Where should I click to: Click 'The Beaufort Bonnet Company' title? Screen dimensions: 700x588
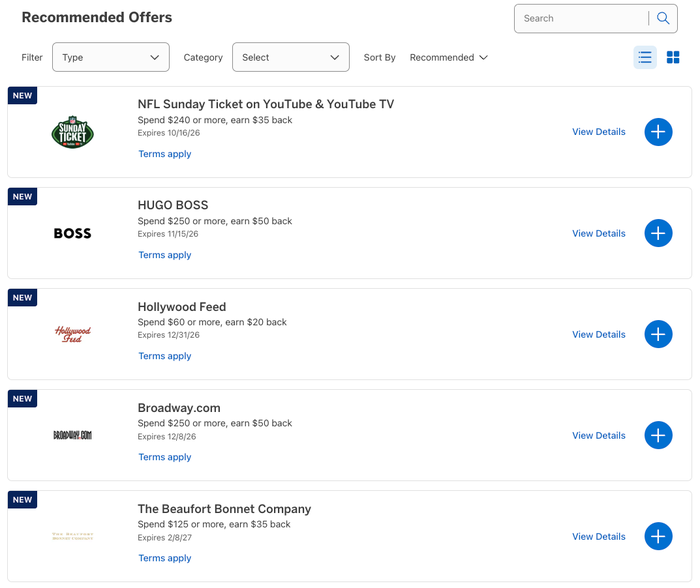tap(224, 509)
